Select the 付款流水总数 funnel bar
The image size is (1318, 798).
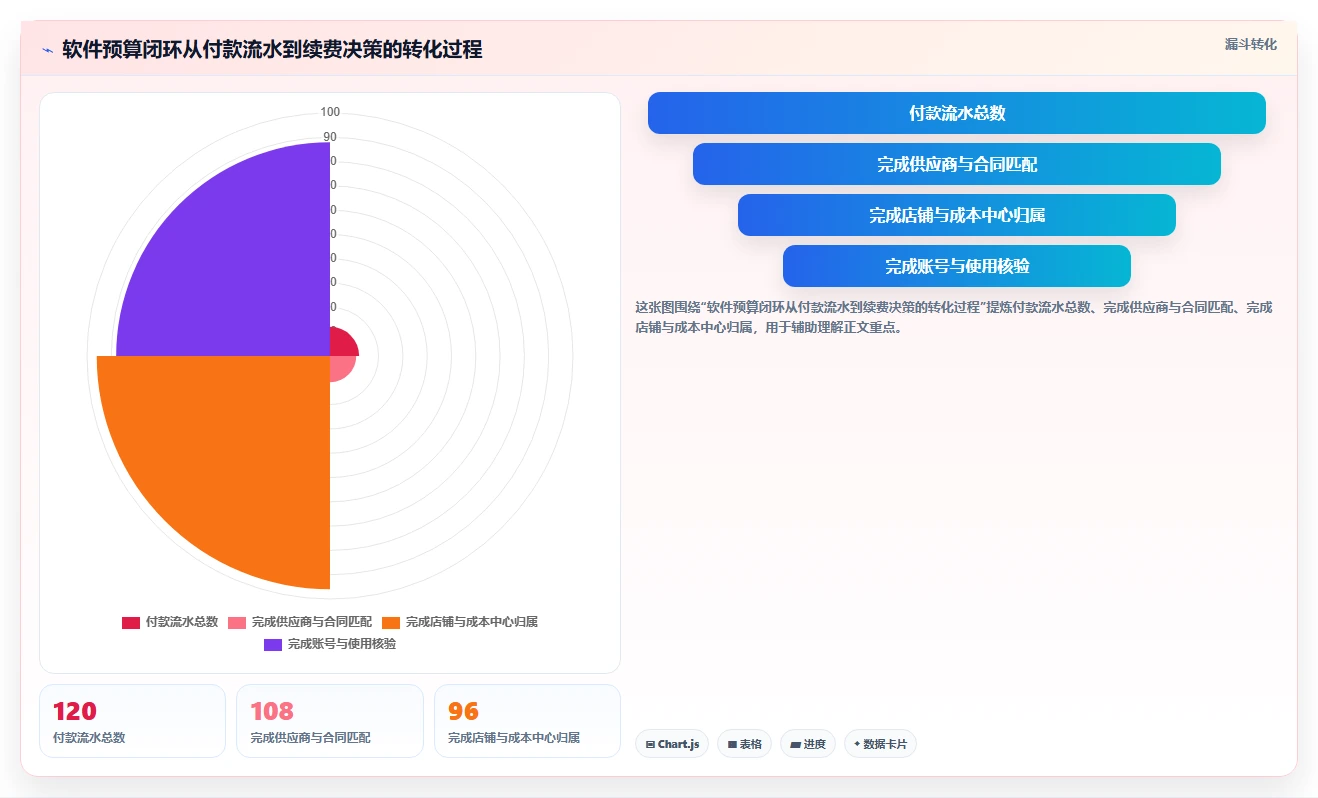point(956,113)
